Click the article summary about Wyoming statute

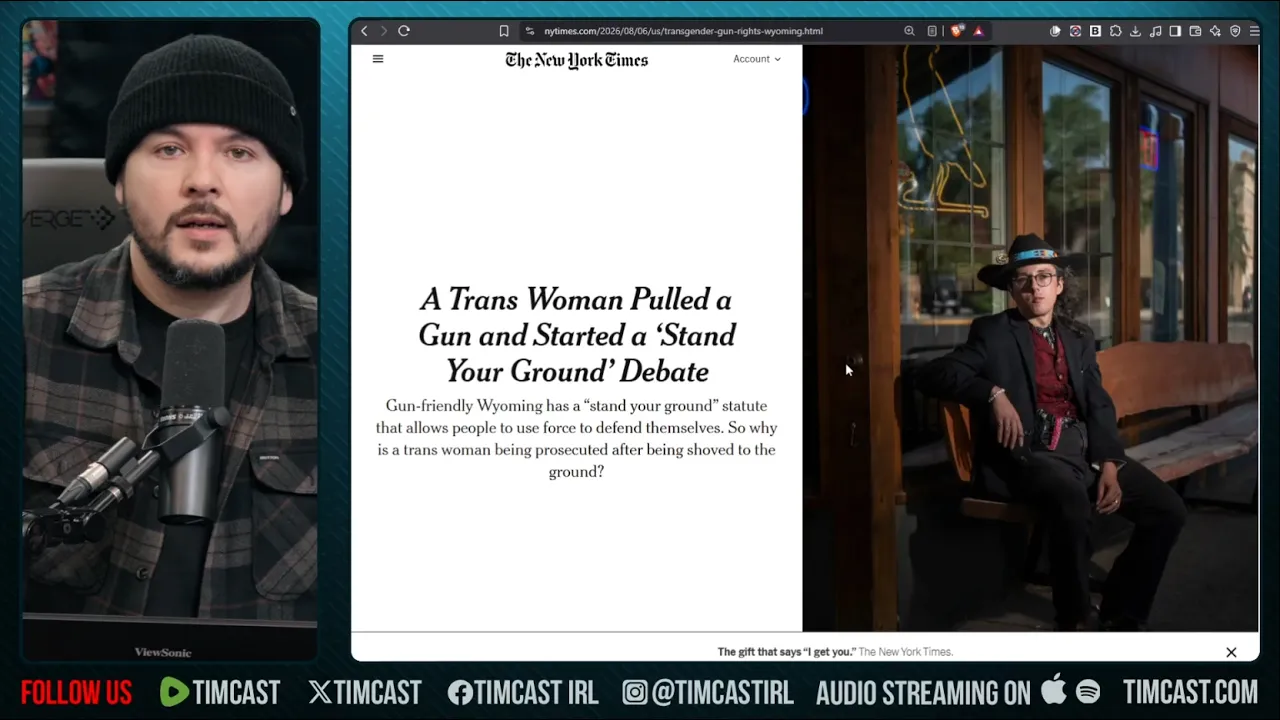(577, 438)
